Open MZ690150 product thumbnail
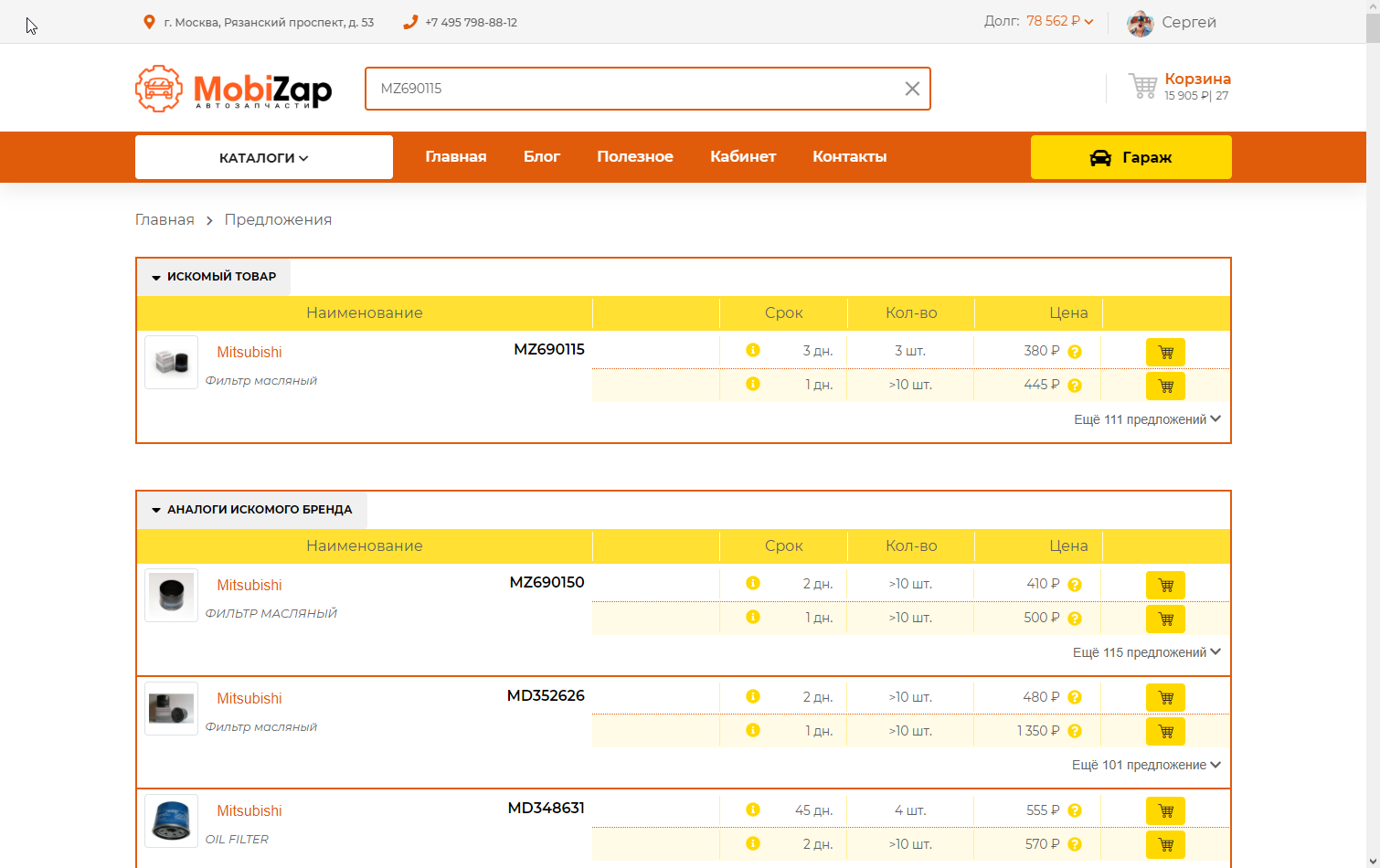The image size is (1380, 868). point(171,595)
